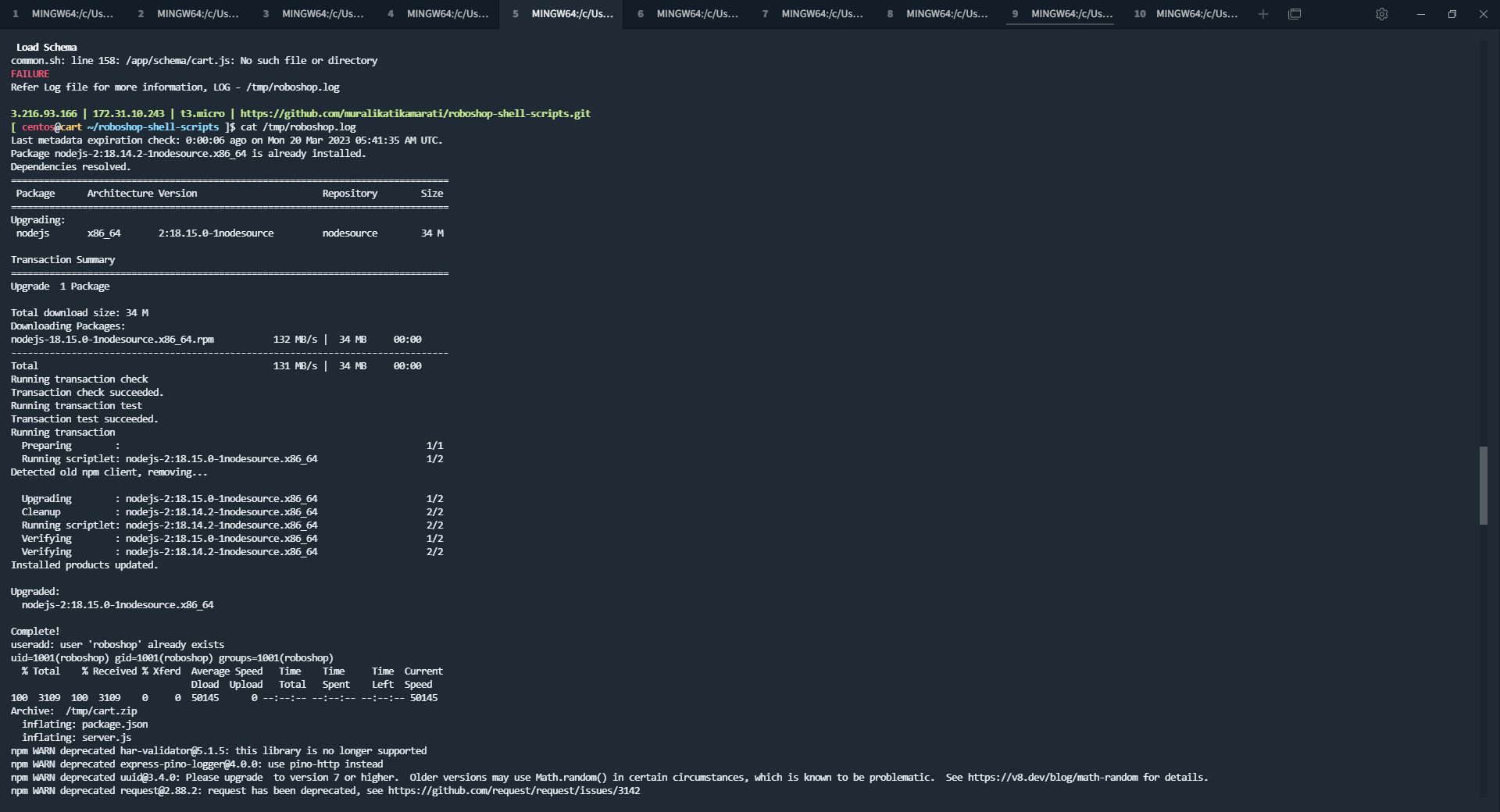Switch to terminal tab 8
1500x812 pixels.
tap(937, 14)
